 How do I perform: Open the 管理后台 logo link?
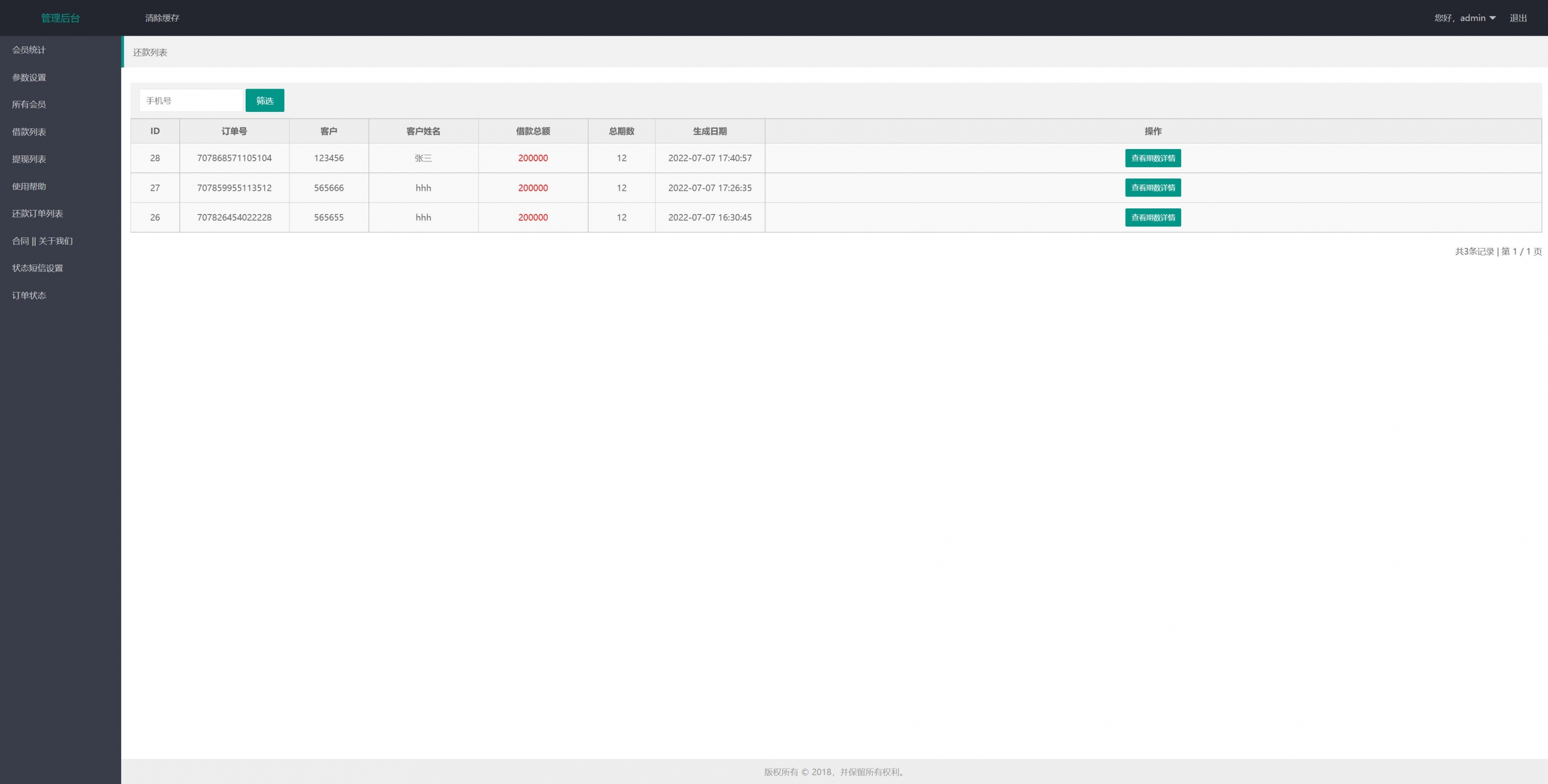tap(60, 18)
